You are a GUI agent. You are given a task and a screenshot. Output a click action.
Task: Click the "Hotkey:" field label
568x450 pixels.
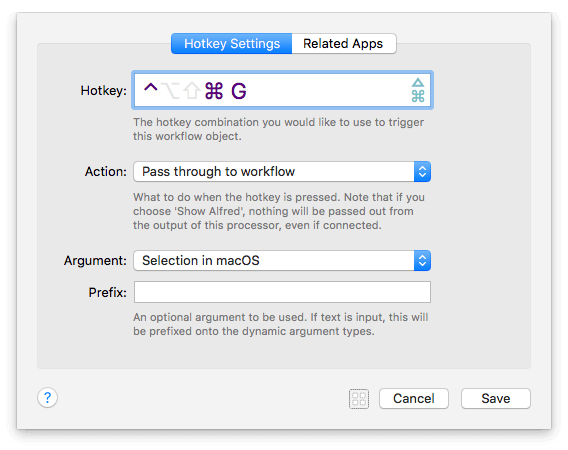104,91
